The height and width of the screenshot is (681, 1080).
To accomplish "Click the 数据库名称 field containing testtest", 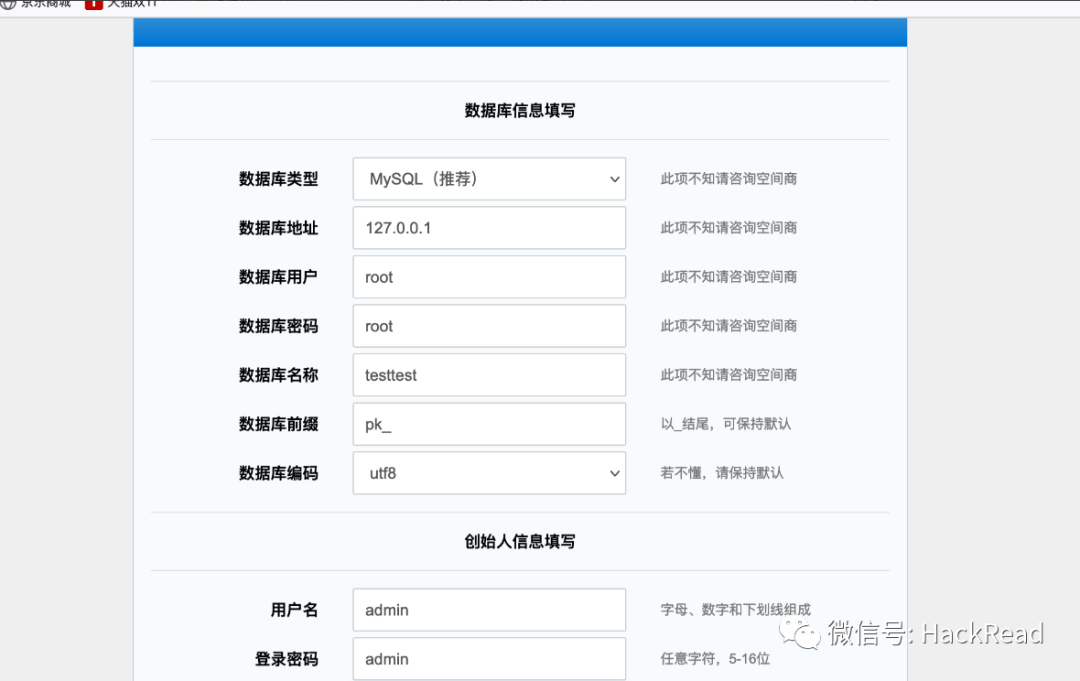I will click(x=489, y=375).
